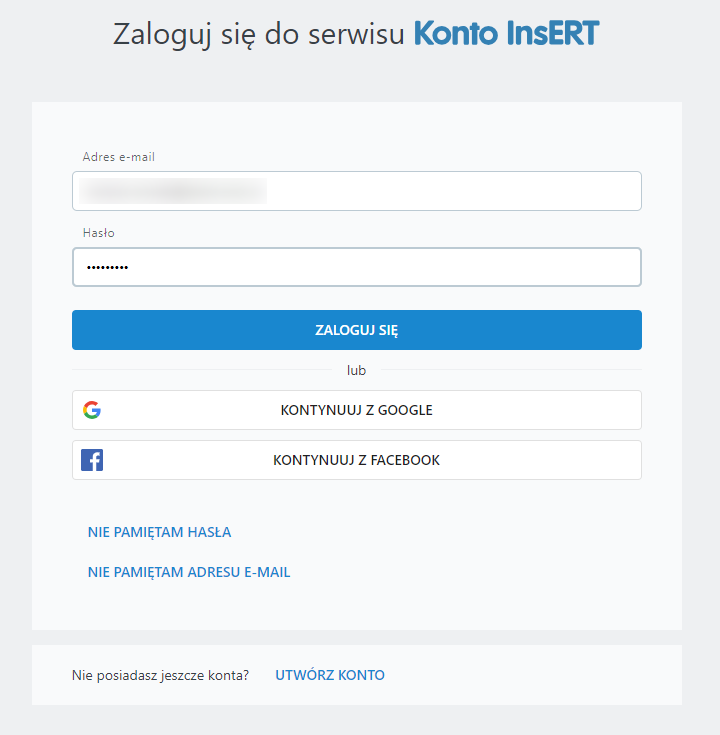720x735 pixels.
Task: Open the NIE PAMIĘTAM ADRESU E-MAIL link
Action: click(x=189, y=572)
